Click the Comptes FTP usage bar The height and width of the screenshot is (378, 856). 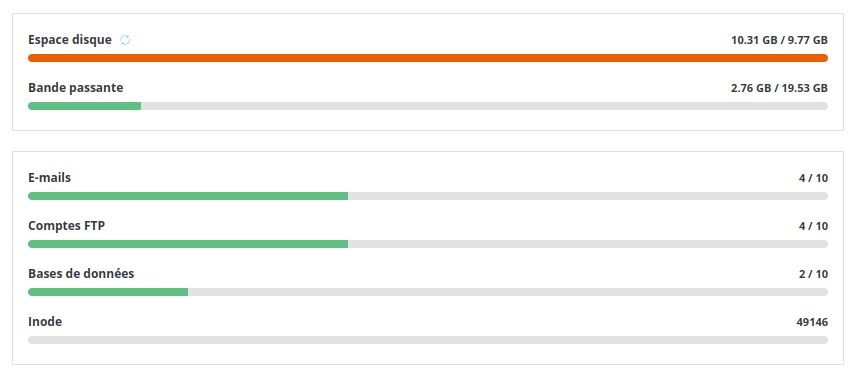point(428,244)
